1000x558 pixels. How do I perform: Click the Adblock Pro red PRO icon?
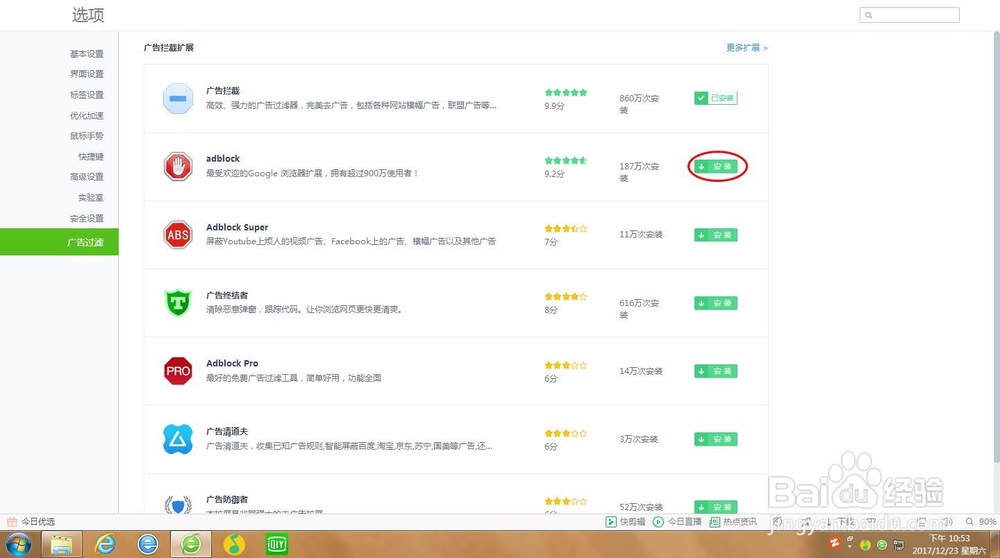click(178, 371)
